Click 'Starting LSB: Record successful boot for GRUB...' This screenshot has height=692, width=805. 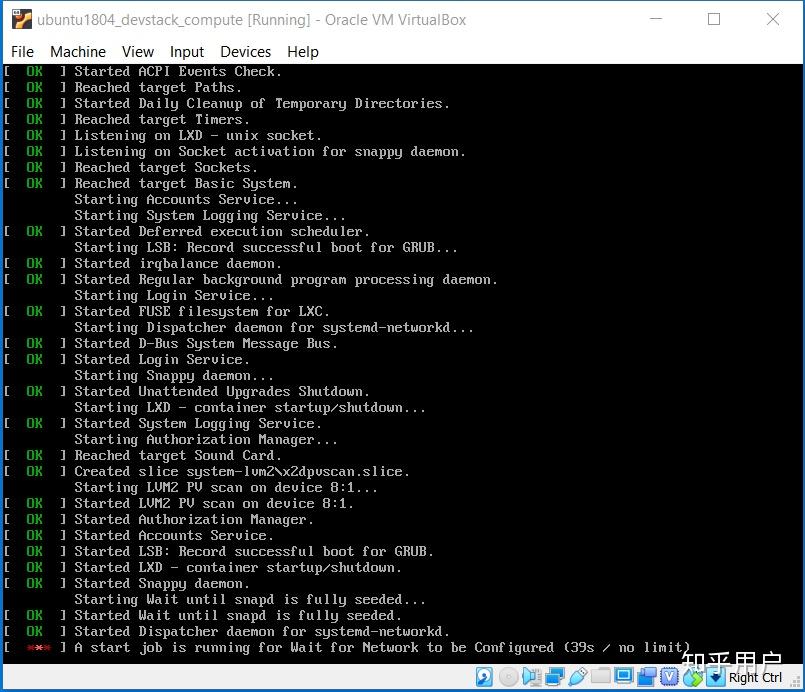[x=265, y=247]
